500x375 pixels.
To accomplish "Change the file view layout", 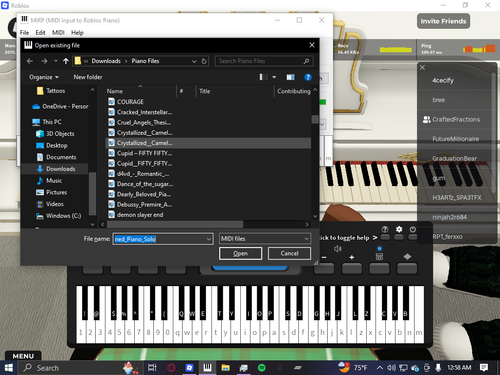I will coord(263,77).
